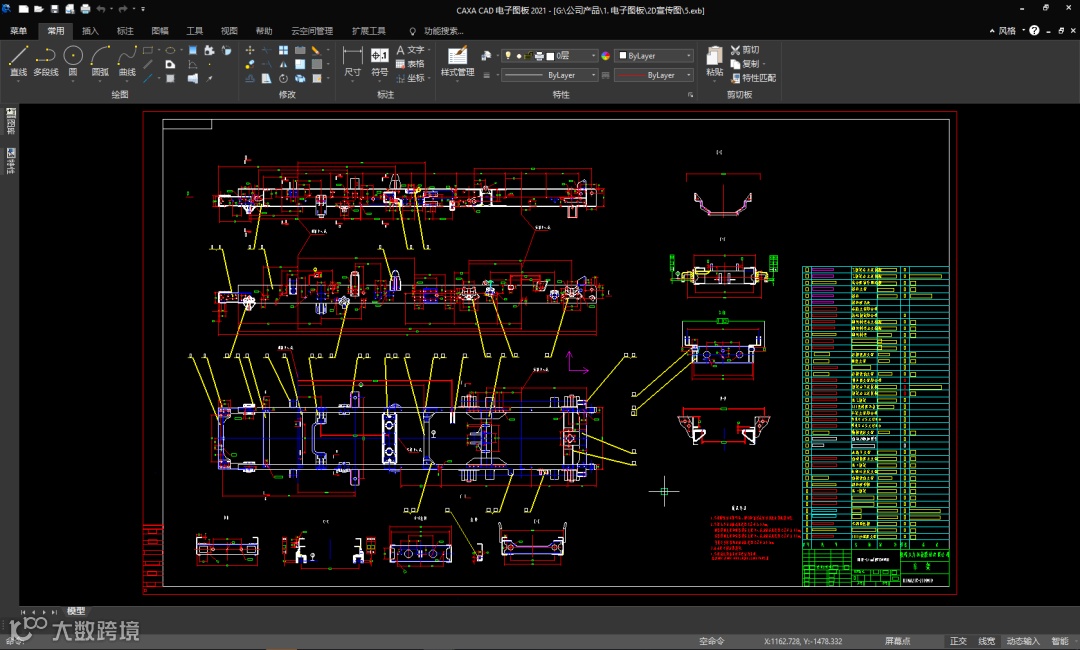Open 样式管理 style manager
The image size is (1080, 650).
[457, 60]
